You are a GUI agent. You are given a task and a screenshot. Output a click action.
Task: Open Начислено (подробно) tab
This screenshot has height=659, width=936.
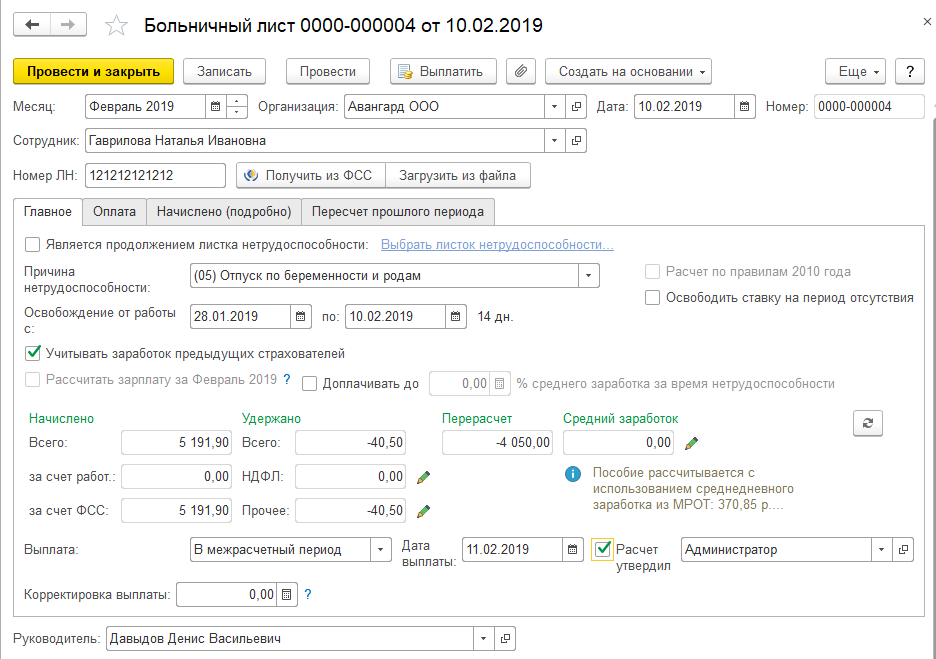tap(223, 212)
